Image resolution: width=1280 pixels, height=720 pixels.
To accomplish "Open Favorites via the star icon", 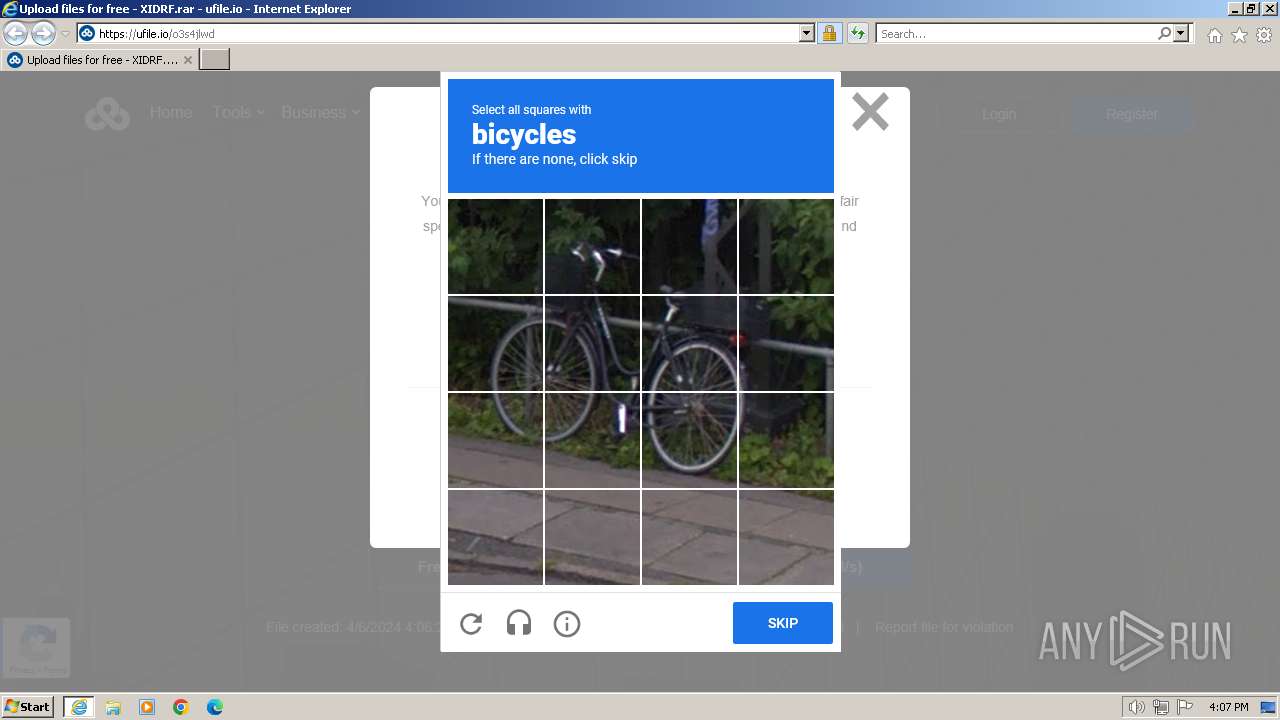I will tap(1239, 35).
